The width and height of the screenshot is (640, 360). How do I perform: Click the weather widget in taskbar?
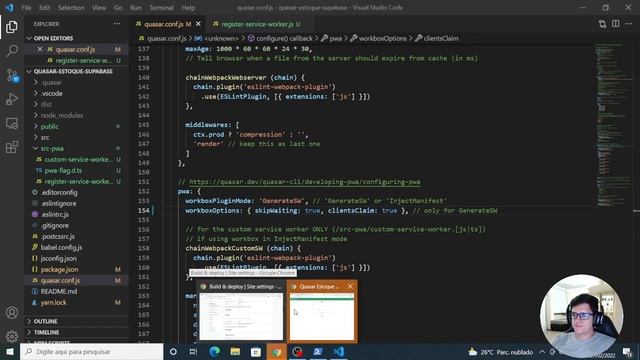[x=500, y=352]
